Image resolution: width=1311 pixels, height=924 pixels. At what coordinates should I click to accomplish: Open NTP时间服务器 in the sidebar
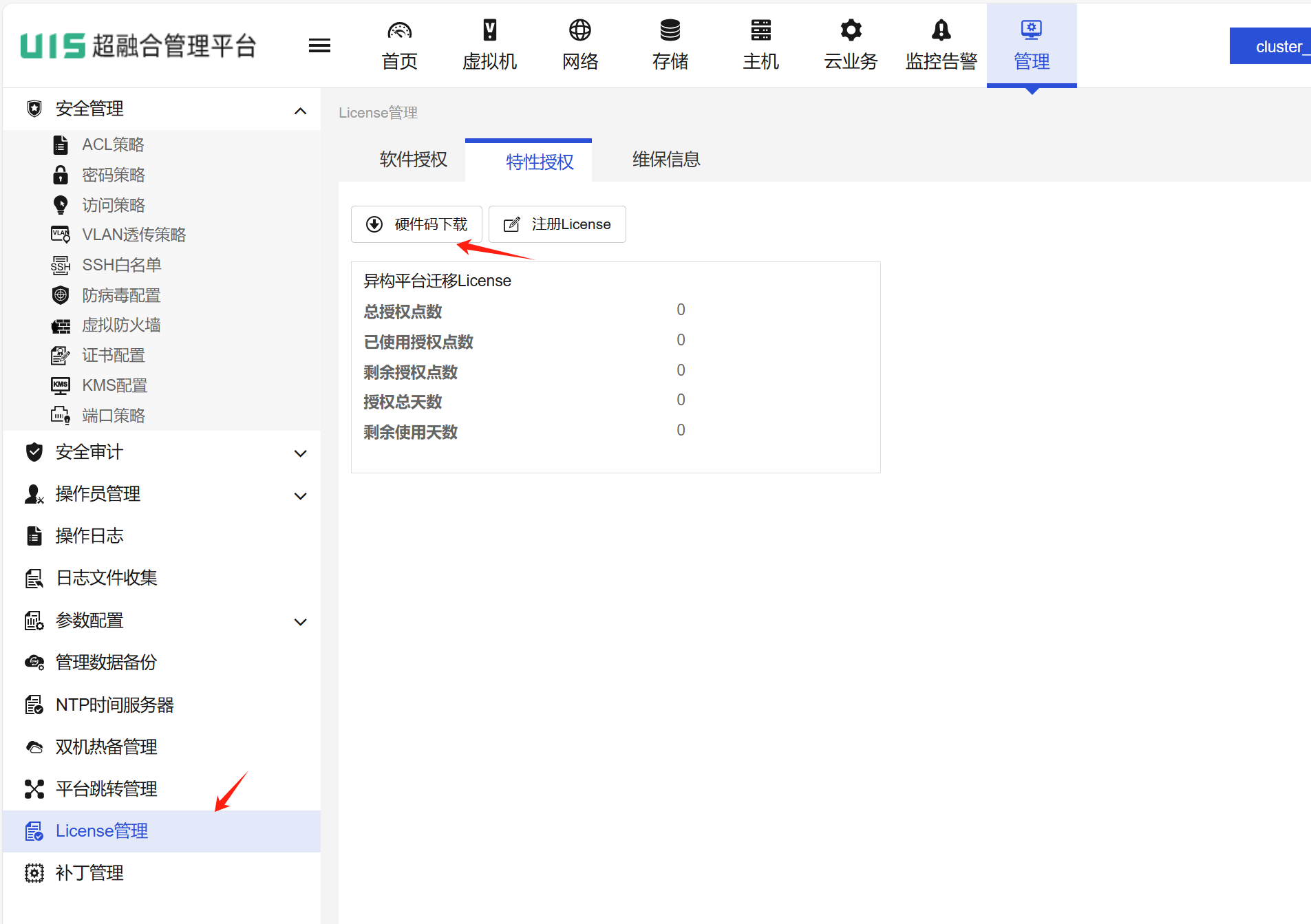click(x=162, y=705)
